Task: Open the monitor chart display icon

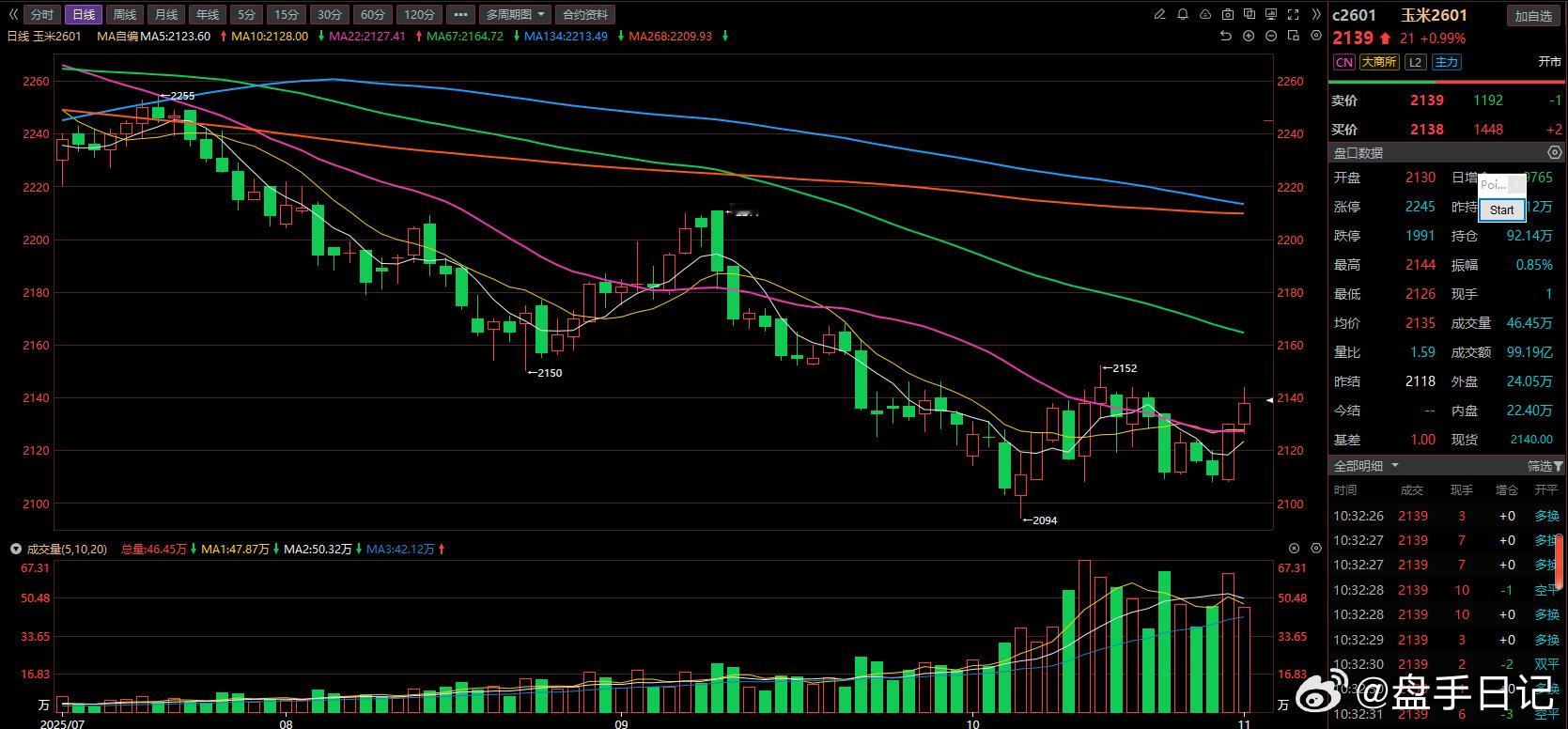Action: (x=1272, y=14)
